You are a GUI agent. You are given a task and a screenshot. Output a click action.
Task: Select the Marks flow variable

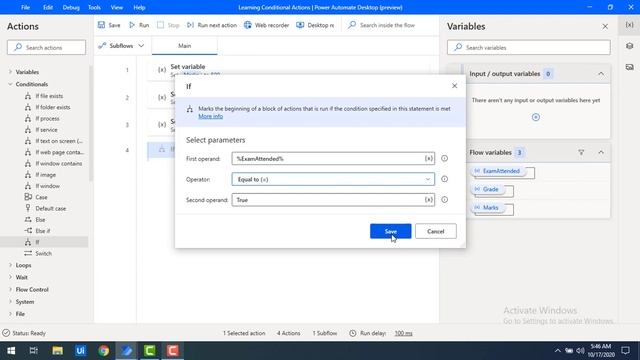[487, 208]
